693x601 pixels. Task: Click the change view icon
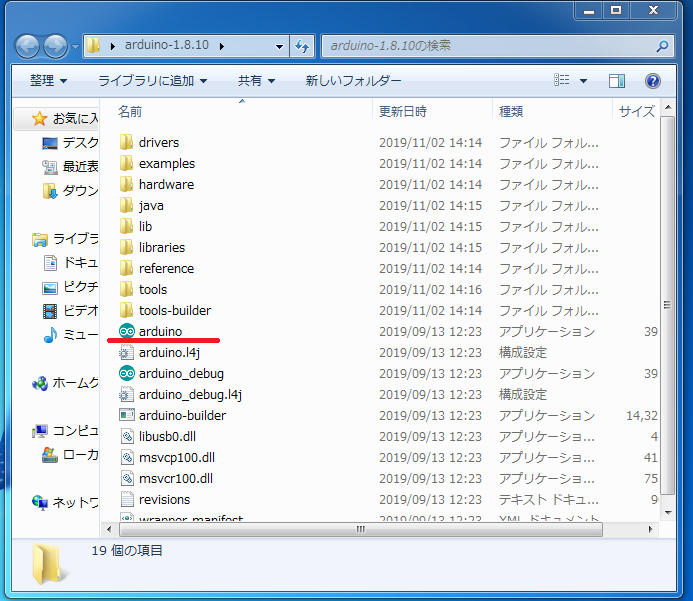pyautogui.click(x=561, y=80)
